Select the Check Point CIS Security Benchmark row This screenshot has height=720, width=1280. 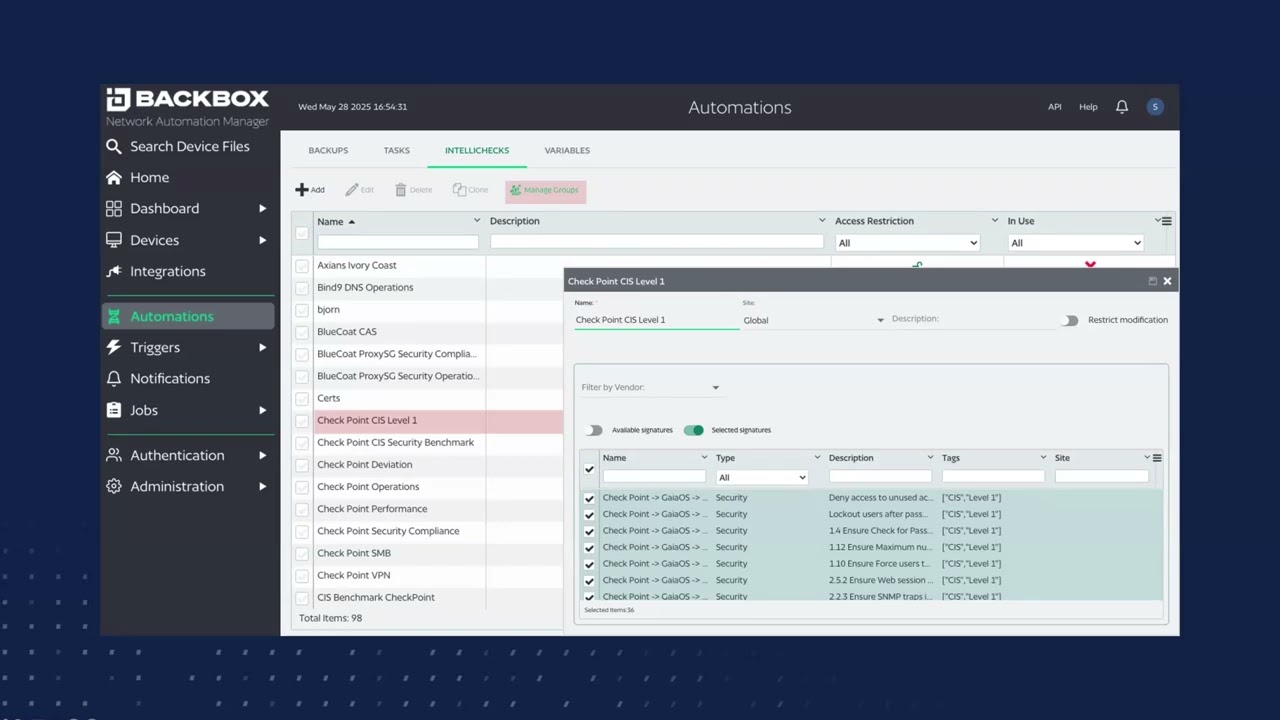pos(395,442)
